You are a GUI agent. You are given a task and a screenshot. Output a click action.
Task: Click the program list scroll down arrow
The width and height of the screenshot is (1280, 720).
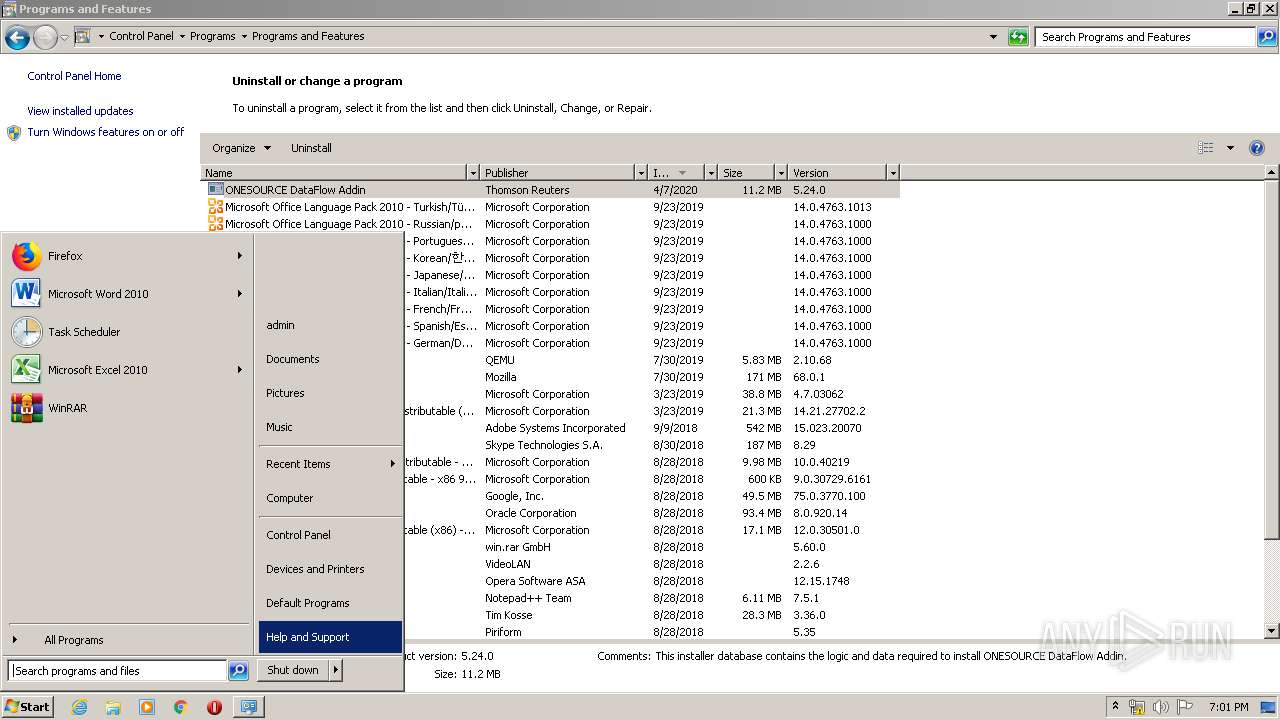[x=1272, y=631]
